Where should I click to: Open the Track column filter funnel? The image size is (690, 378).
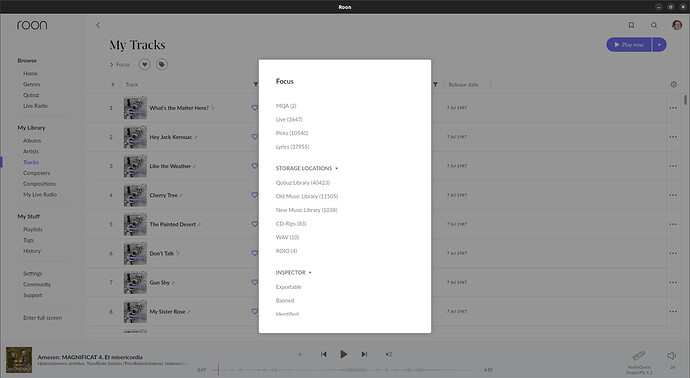[255, 84]
